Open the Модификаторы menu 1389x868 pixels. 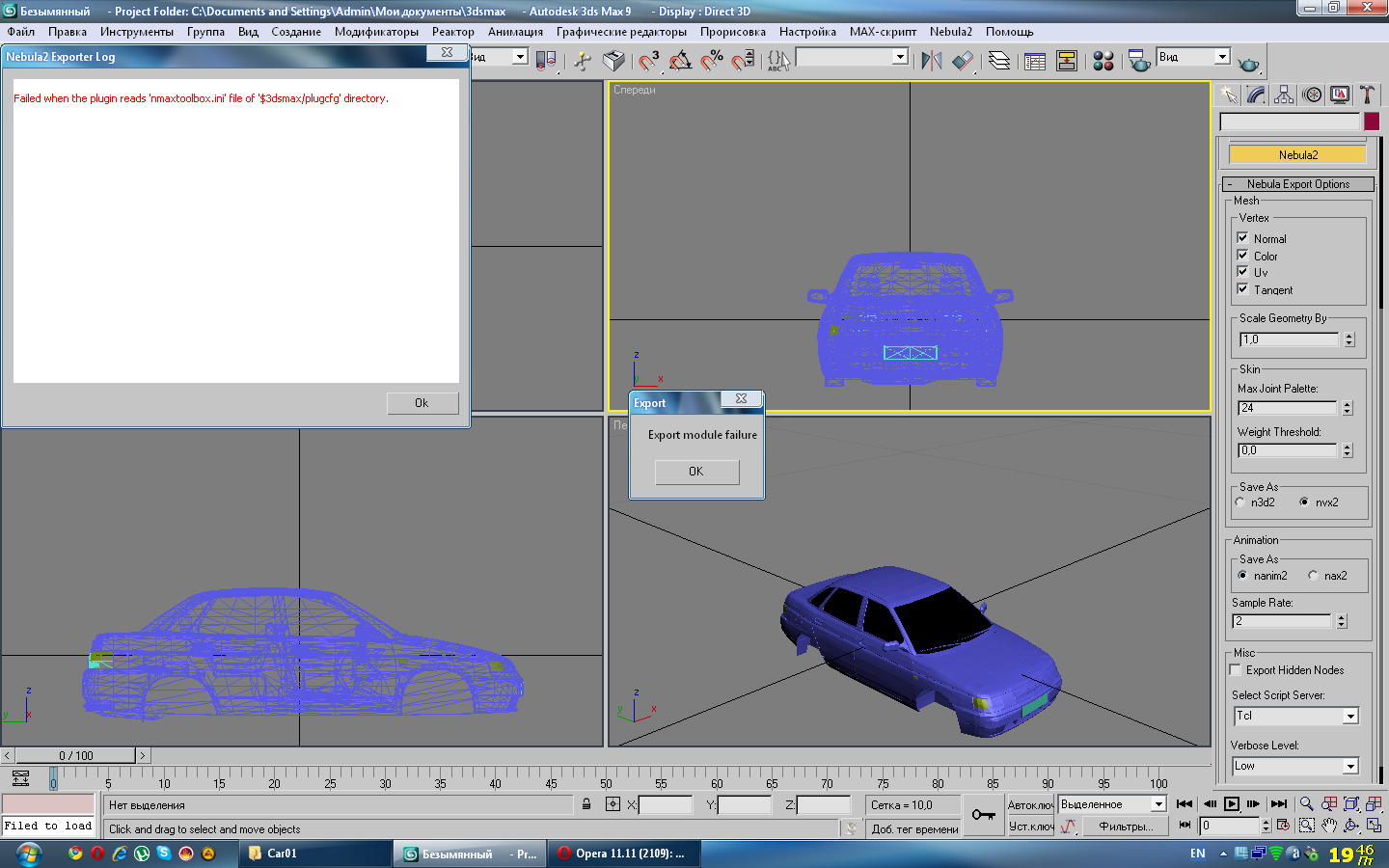[376, 32]
